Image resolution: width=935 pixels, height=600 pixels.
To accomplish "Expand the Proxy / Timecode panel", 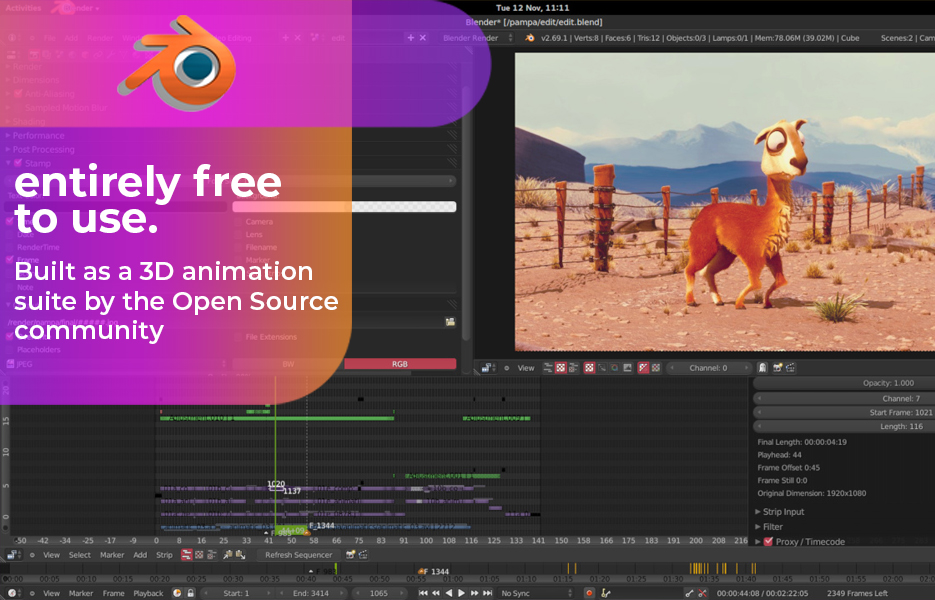I will pos(758,542).
